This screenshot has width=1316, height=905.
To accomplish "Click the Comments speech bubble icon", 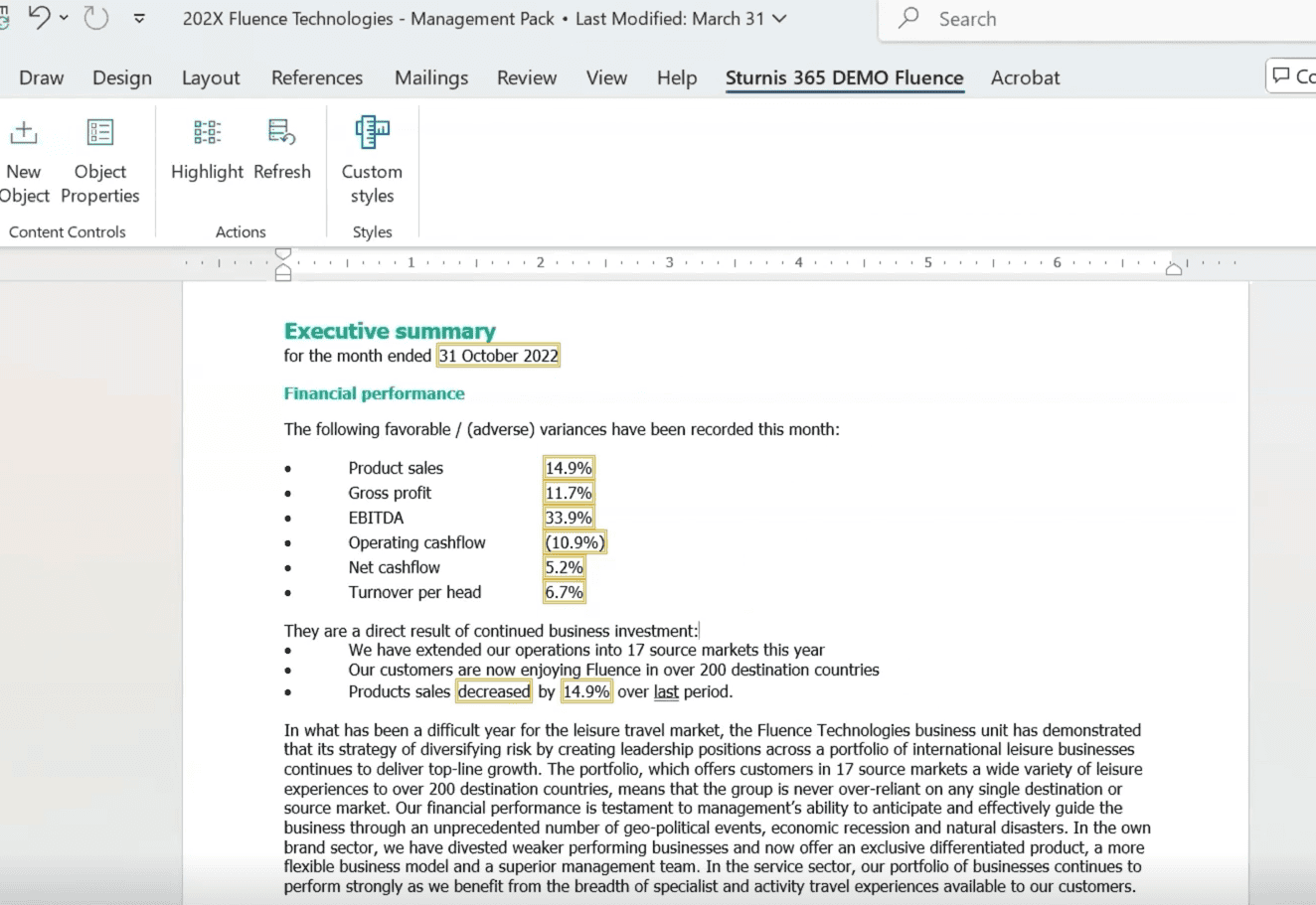I will (x=1282, y=75).
